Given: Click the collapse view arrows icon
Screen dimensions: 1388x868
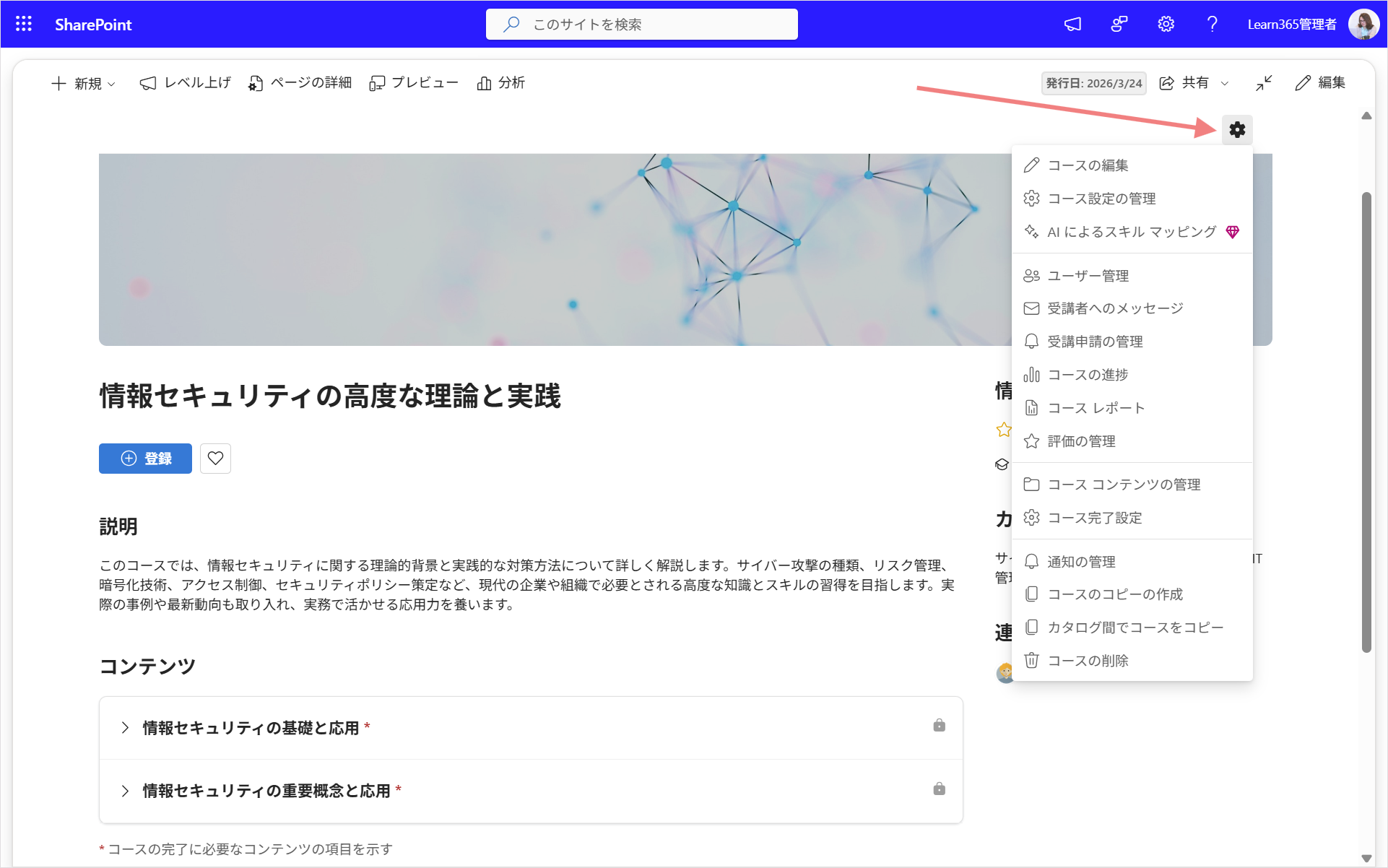Looking at the screenshot, I should pyautogui.click(x=1263, y=83).
